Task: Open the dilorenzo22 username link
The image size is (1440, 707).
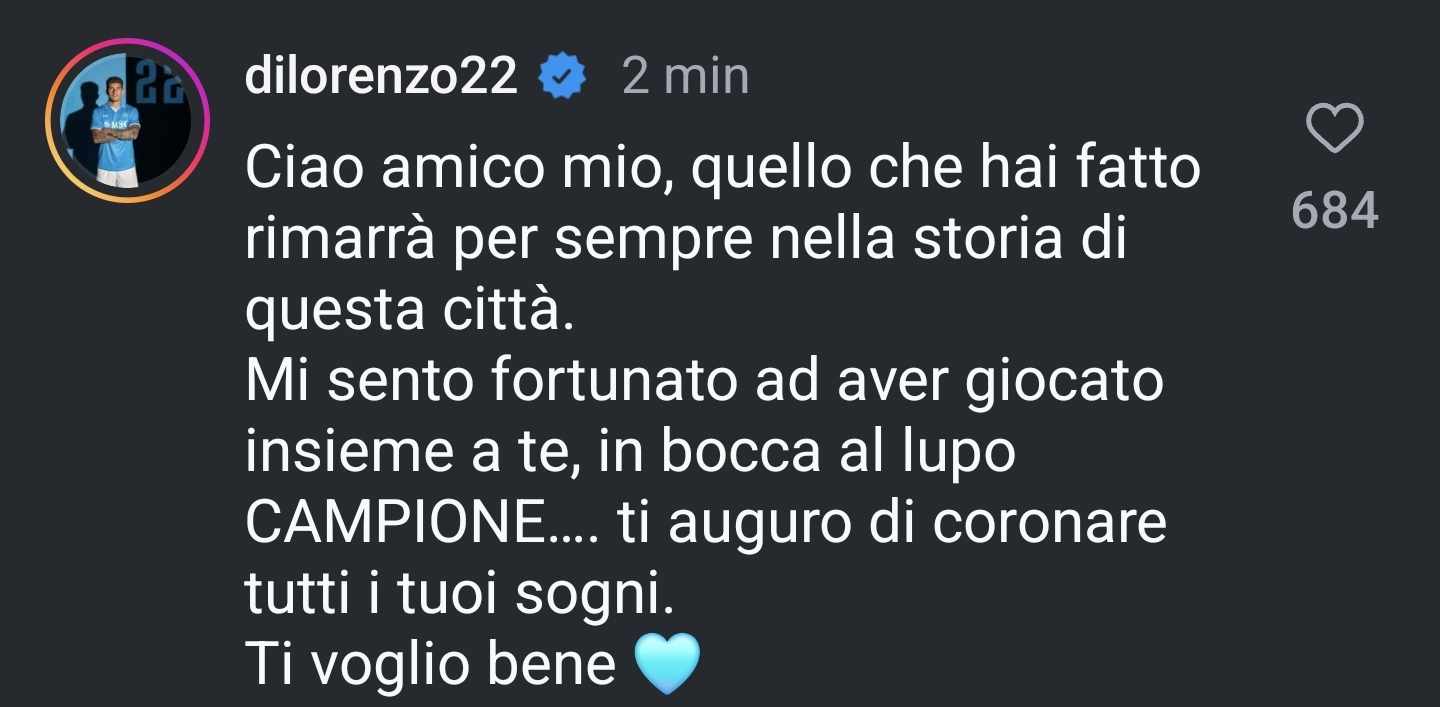Action: point(381,76)
